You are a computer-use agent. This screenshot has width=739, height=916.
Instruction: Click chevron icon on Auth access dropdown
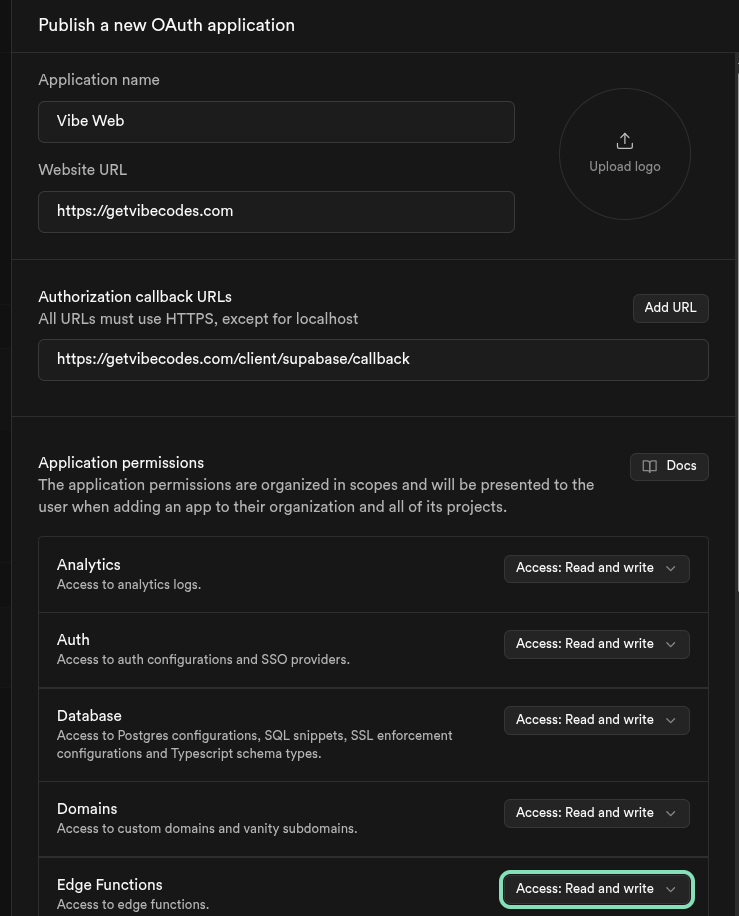[671, 644]
